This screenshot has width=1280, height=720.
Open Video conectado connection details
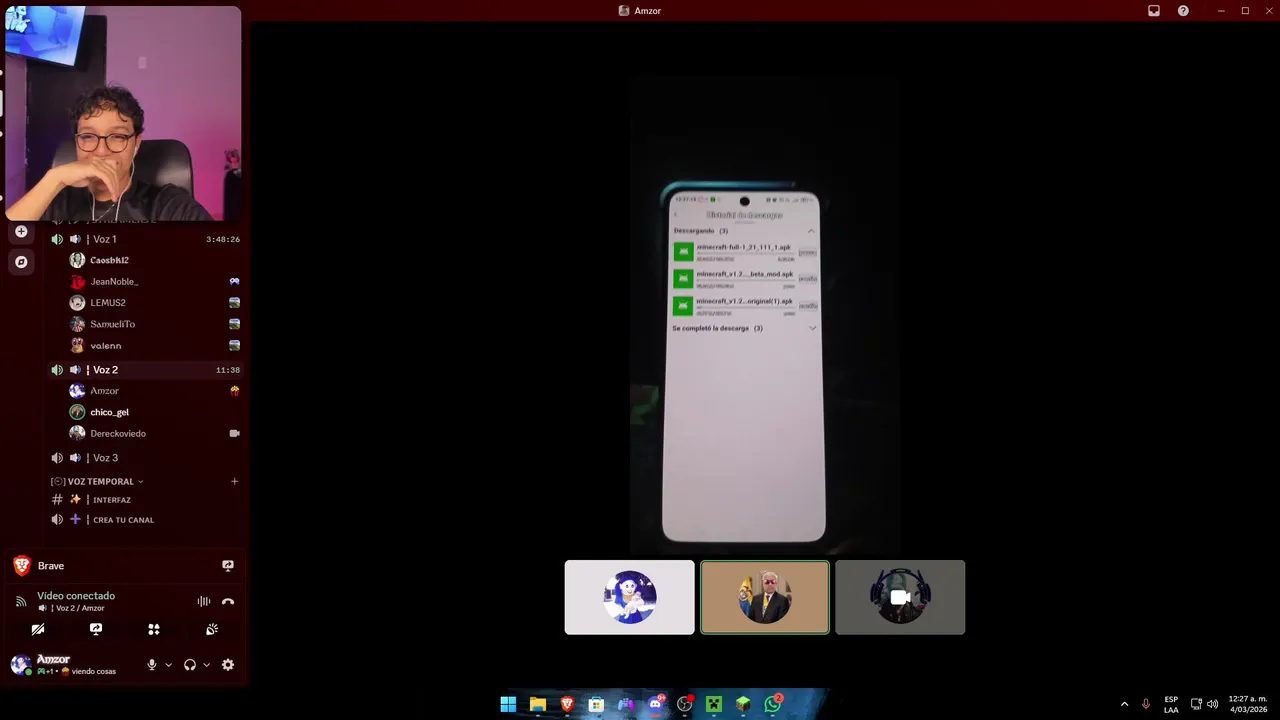tap(76, 596)
